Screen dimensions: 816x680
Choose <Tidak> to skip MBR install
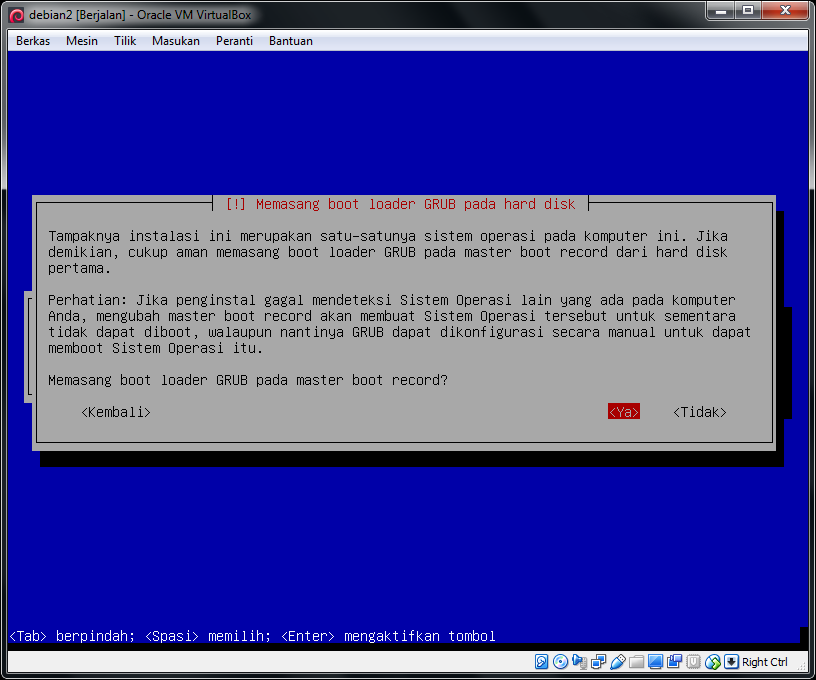click(699, 412)
